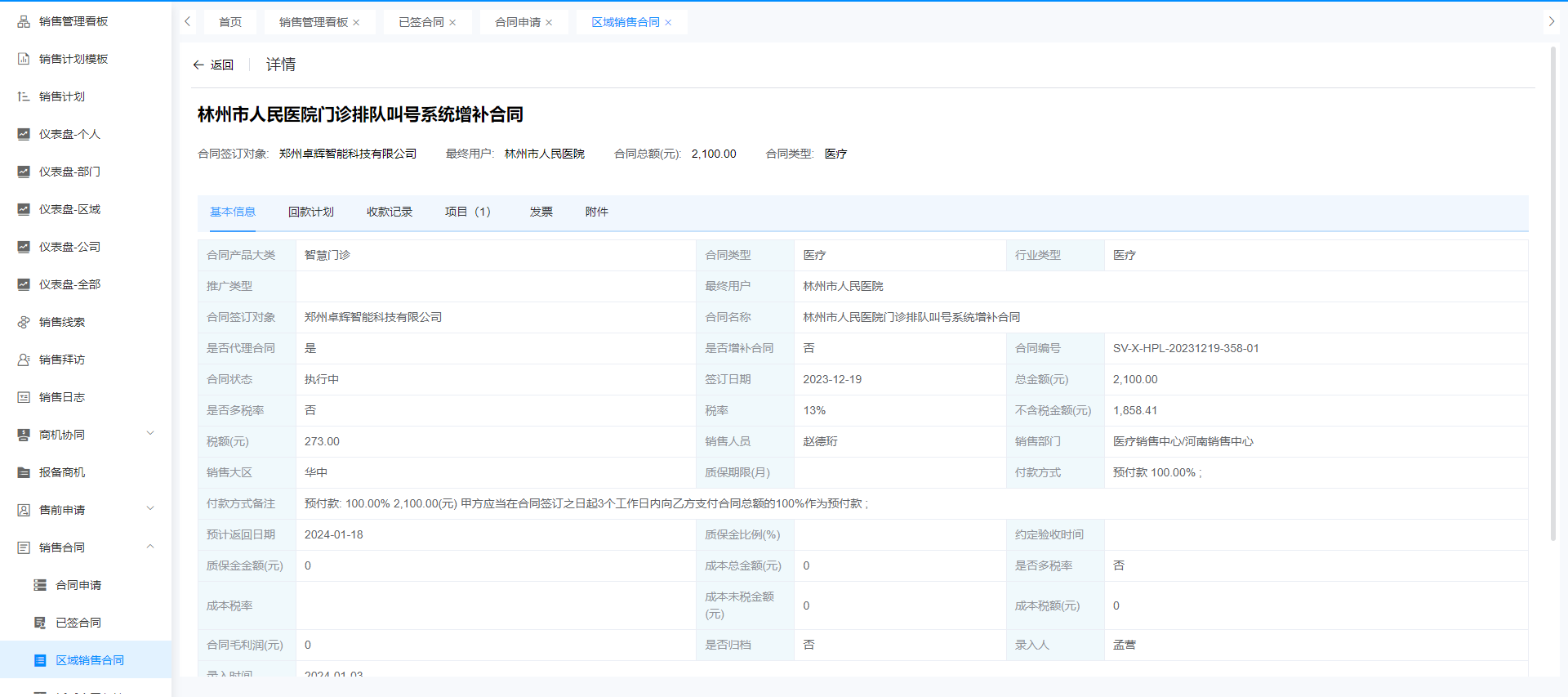This screenshot has width=1568, height=697.
Task: Select the 发票 tab
Action: (541, 212)
